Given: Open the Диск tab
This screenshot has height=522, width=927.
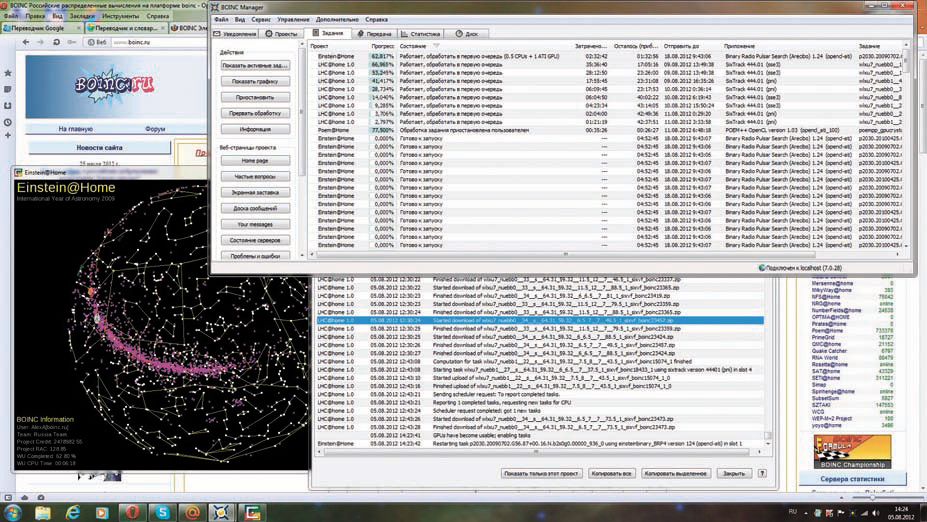Looking at the screenshot, I should 467,33.
